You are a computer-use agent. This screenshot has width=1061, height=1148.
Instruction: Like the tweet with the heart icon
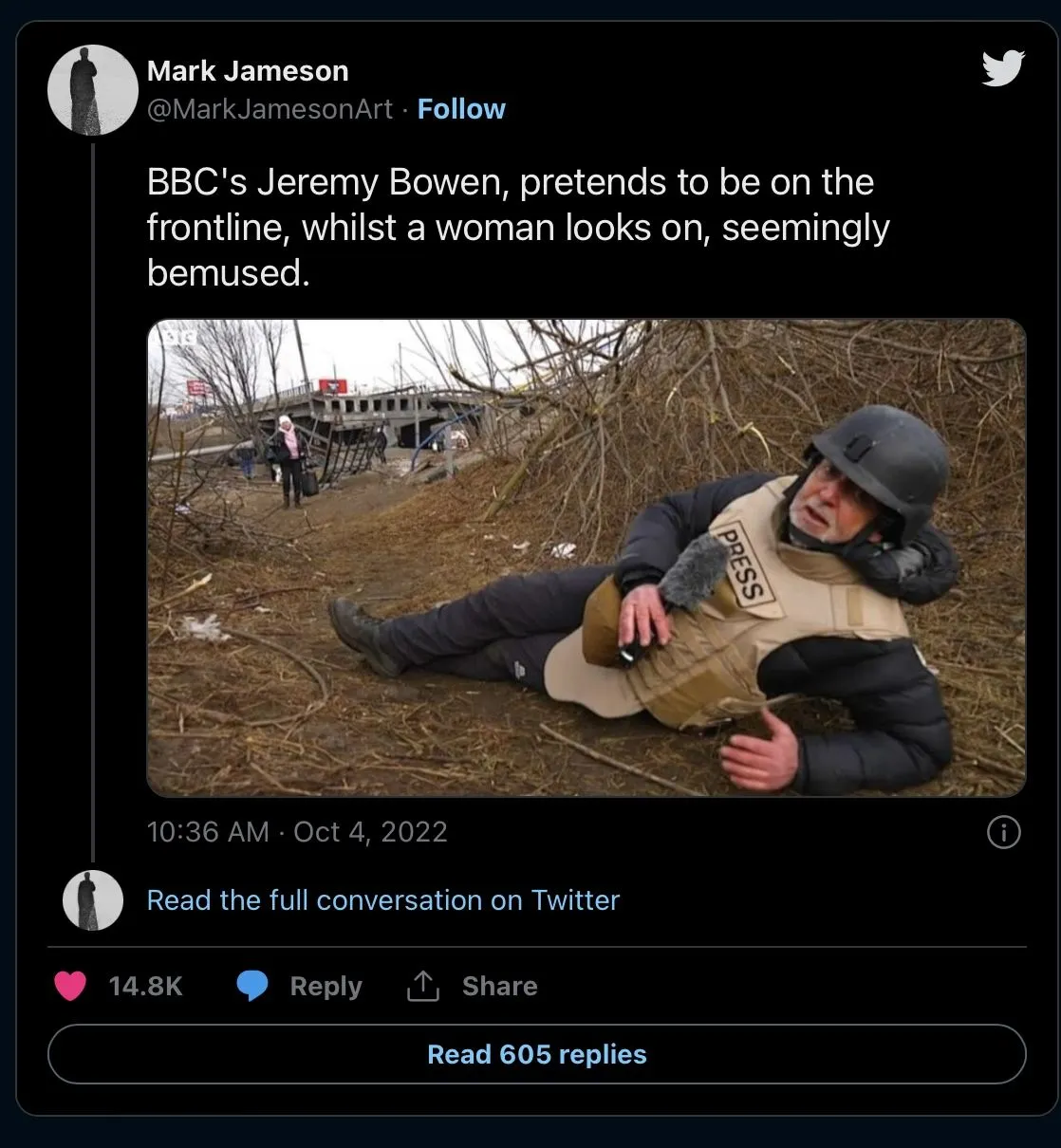tap(70, 986)
